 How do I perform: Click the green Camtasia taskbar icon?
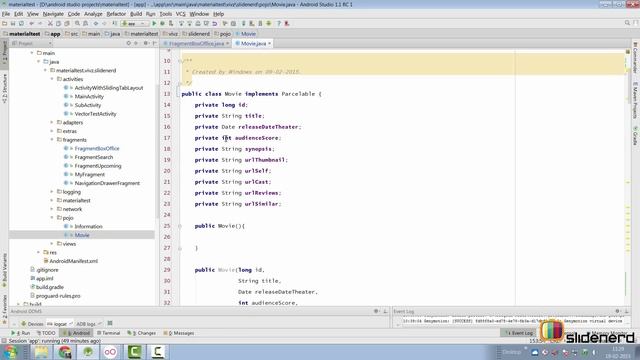(135, 352)
